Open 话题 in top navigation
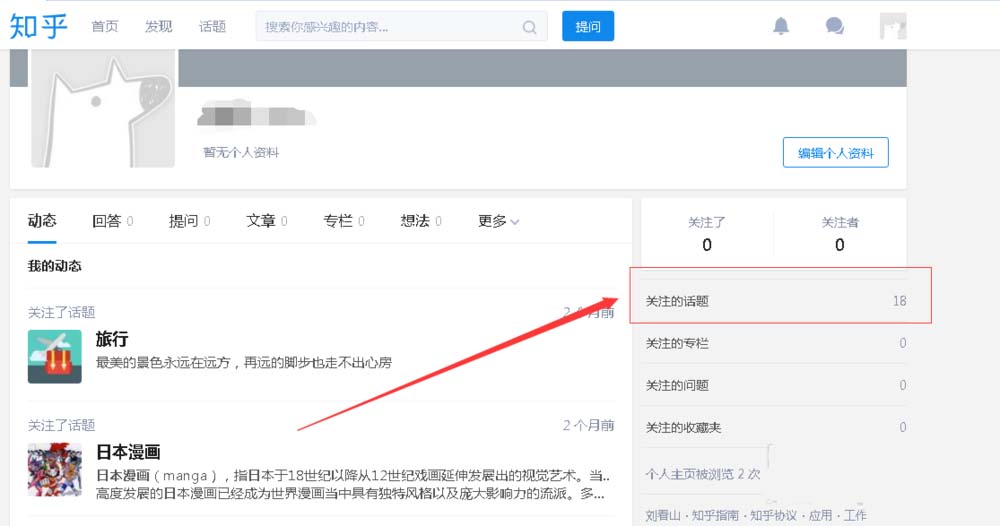The image size is (1000, 526). coord(212,26)
